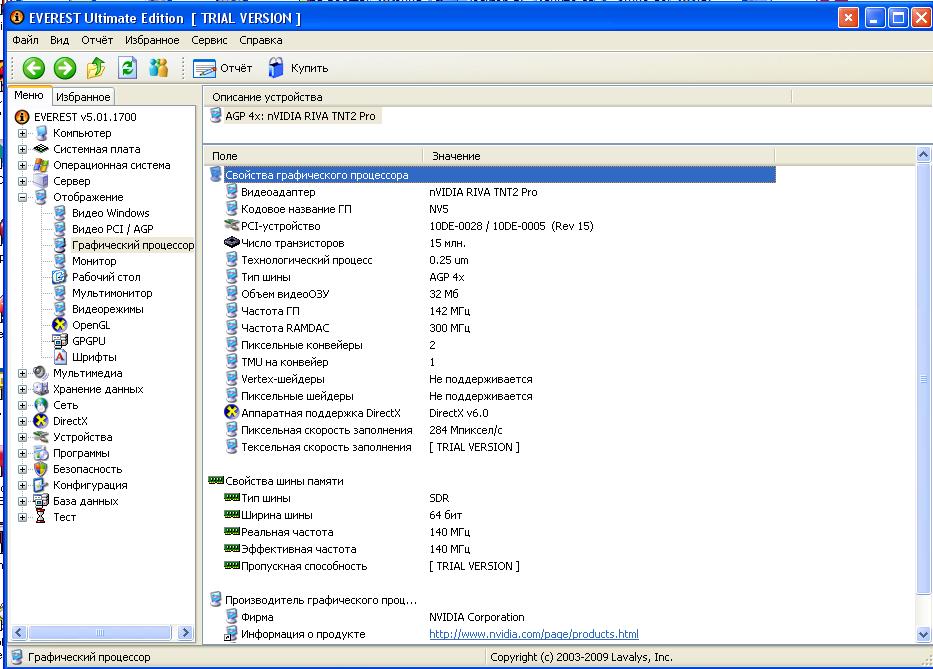Expand the Хранение данных node
Viewport: 933px width, 669px height.
pos(23,390)
